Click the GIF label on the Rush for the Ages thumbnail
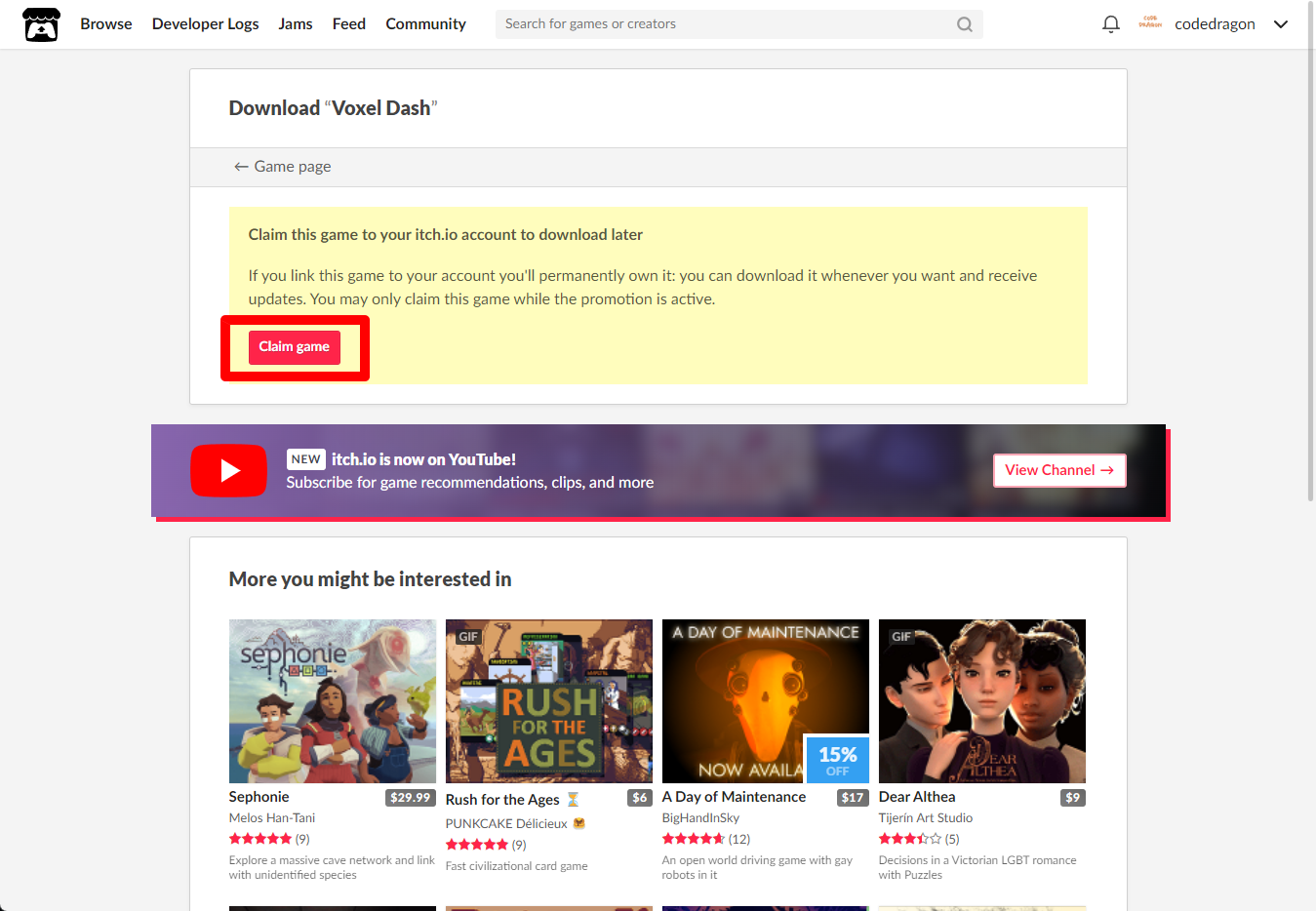The image size is (1316, 911). click(468, 636)
